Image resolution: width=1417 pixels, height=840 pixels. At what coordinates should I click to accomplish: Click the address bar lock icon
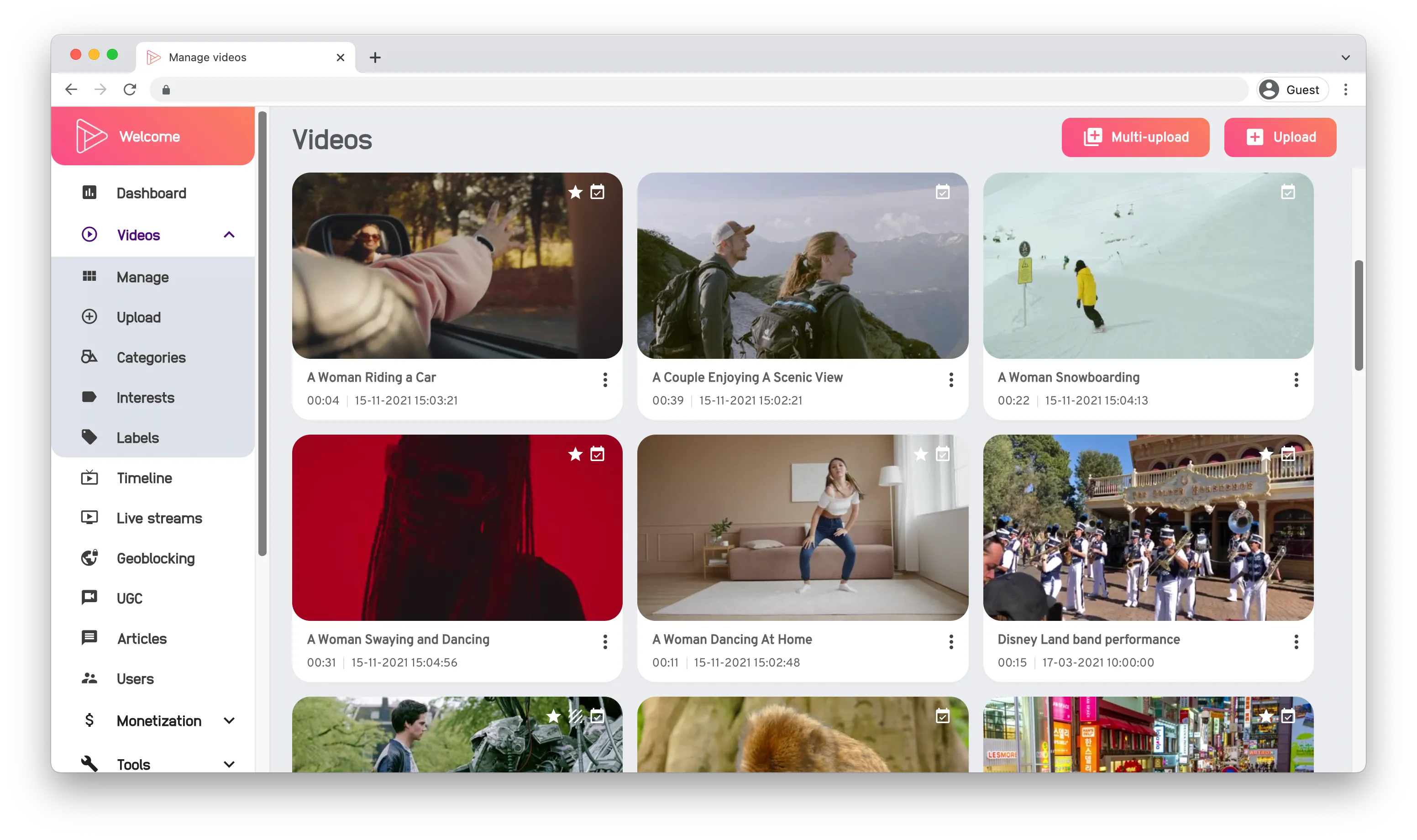pyautogui.click(x=166, y=90)
